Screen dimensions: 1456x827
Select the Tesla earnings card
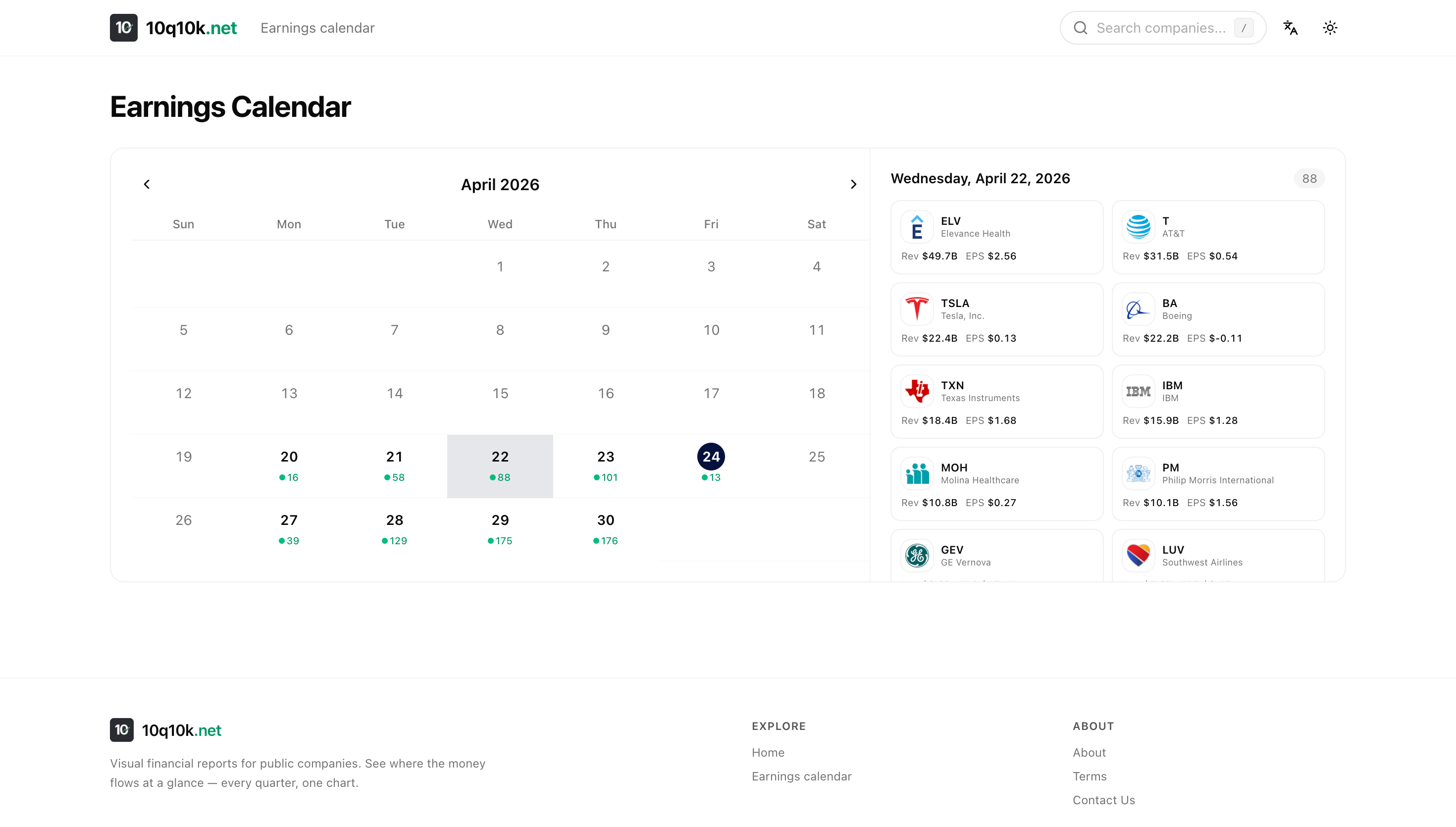pos(996,318)
